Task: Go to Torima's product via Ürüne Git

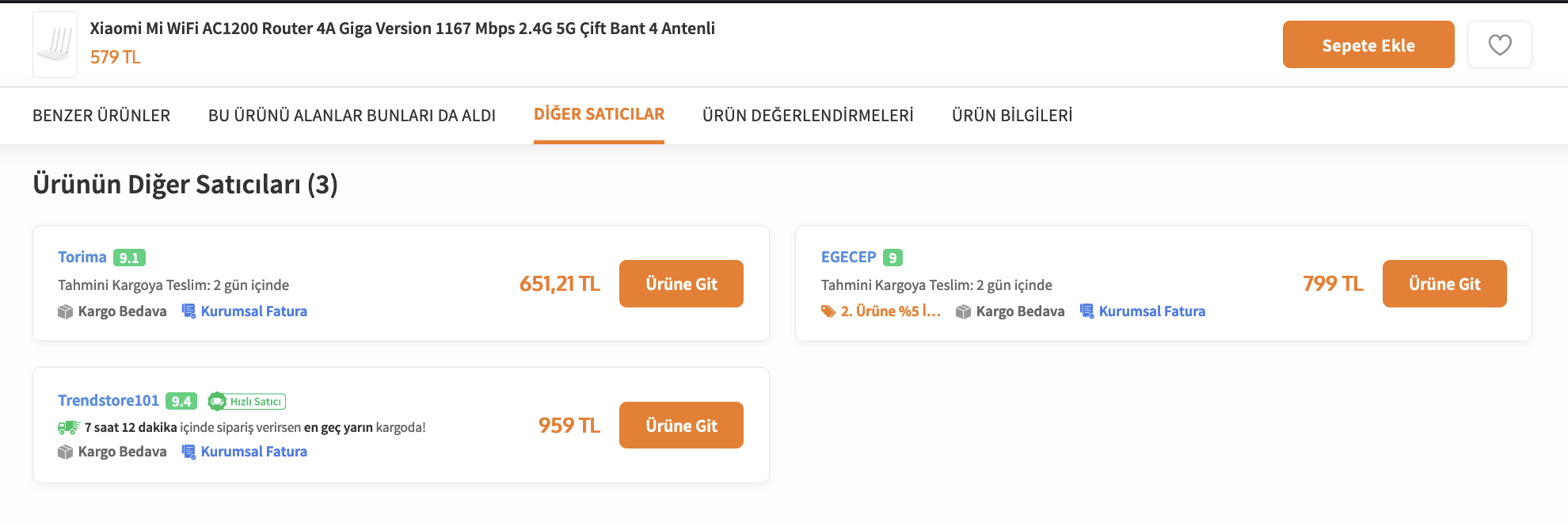Action: (681, 284)
